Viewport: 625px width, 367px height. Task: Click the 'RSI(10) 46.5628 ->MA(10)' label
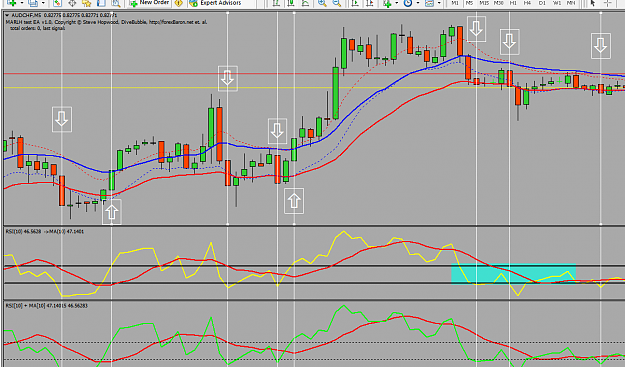(45, 231)
